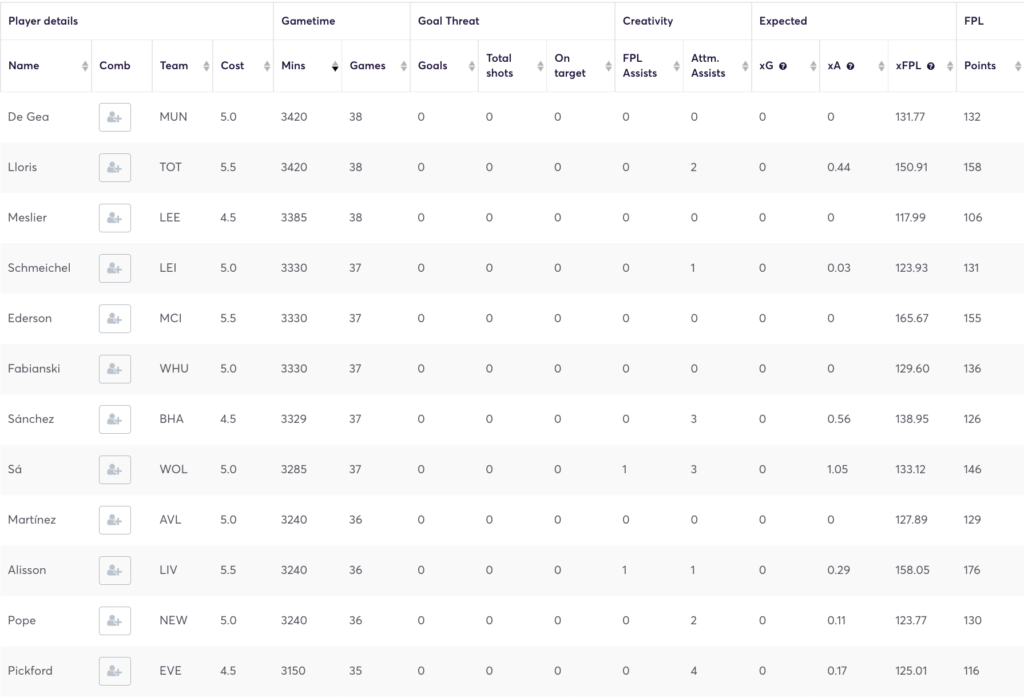Toggle sorting on the Cost column
The width and height of the screenshot is (1024, 697).
click(x=268, y=66)
